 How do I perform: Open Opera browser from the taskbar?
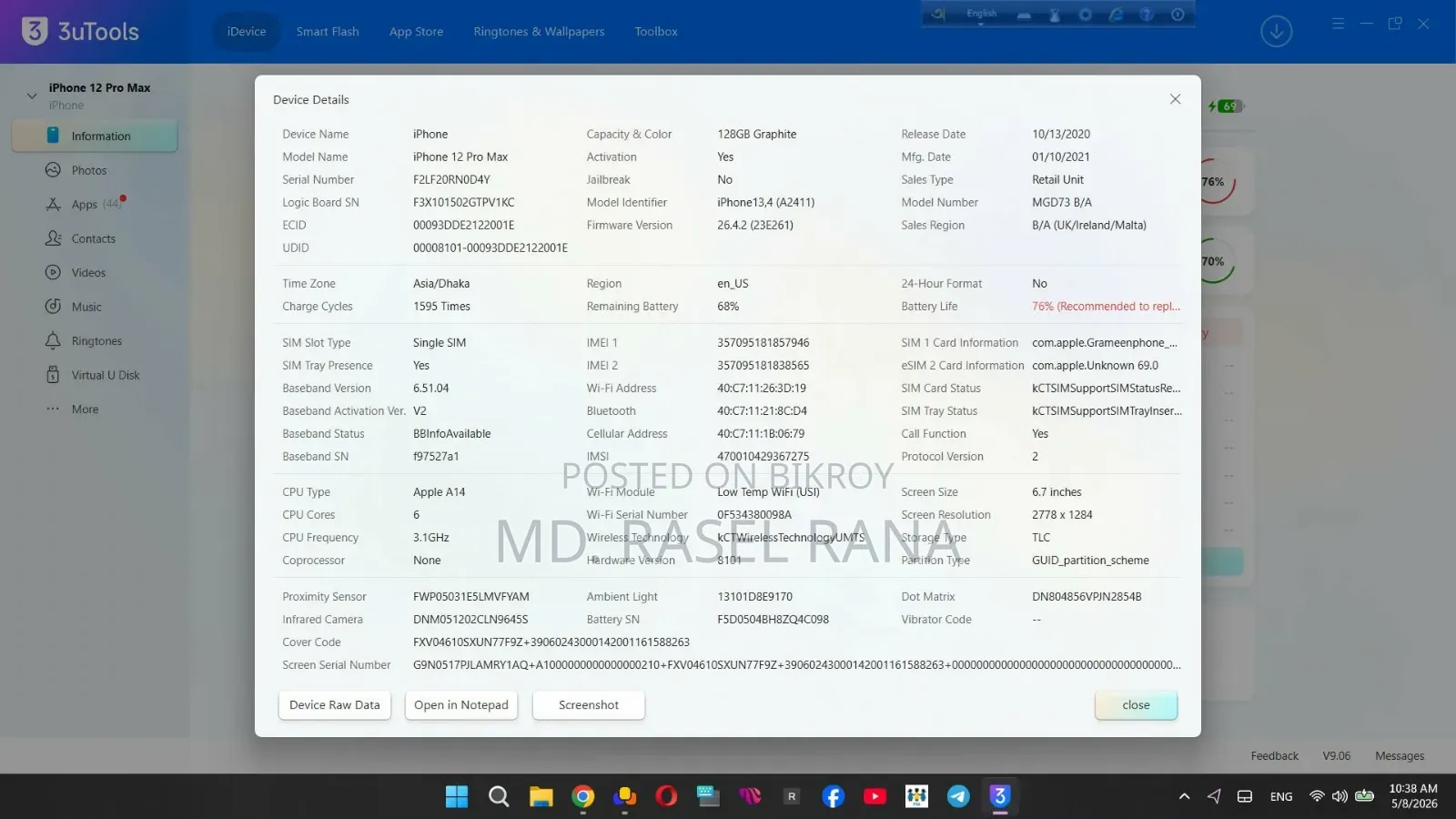pos(667,796)
